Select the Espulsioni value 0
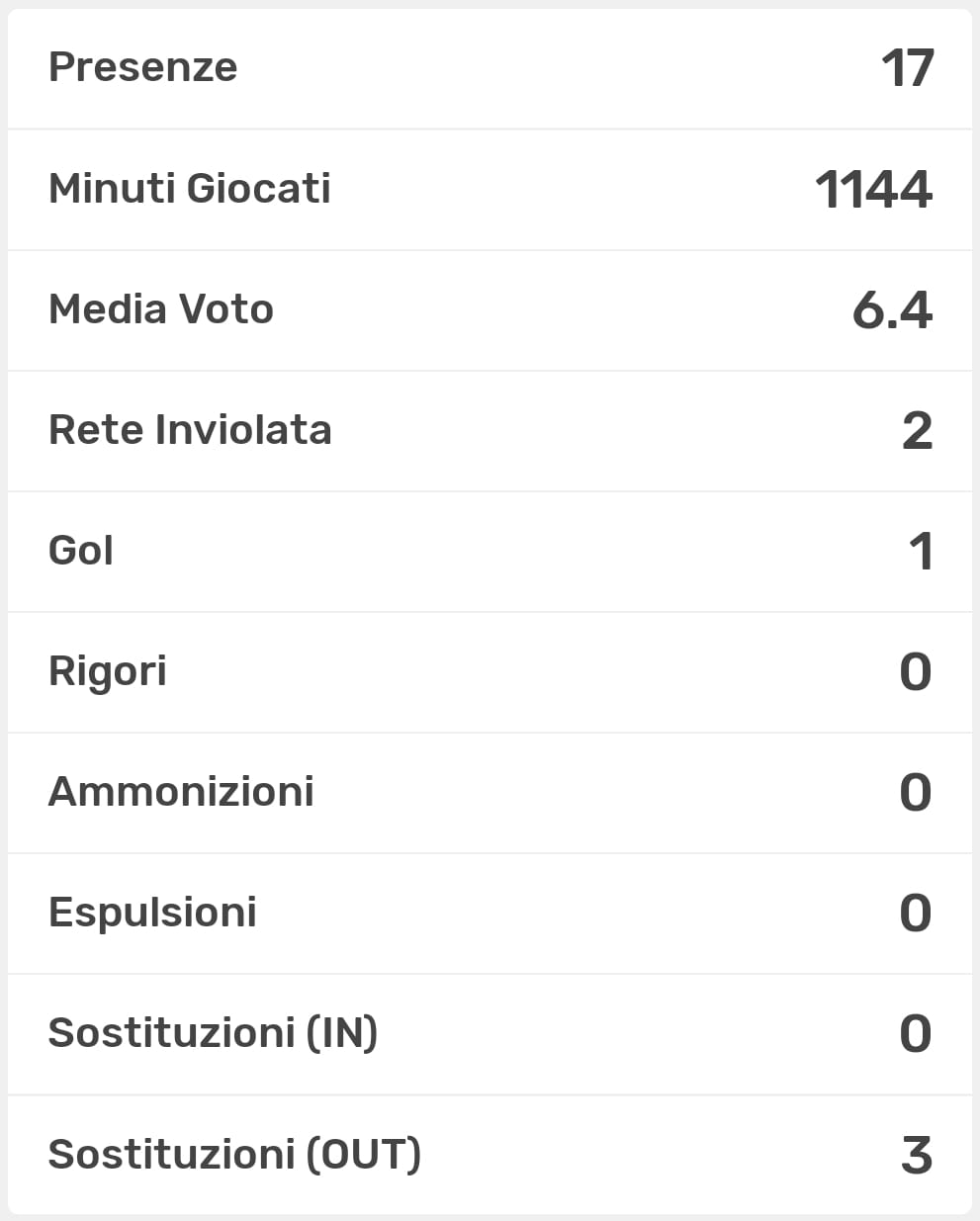 pos(916,914)
